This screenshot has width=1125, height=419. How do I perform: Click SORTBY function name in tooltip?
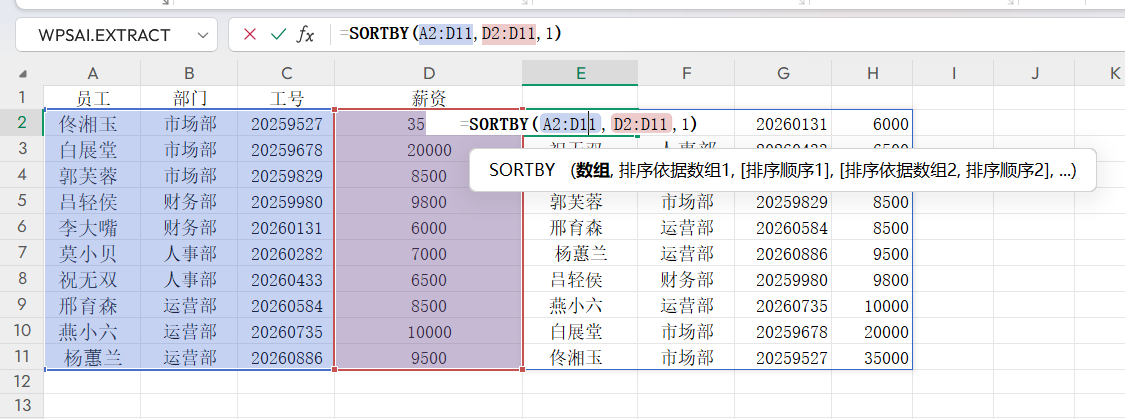[x=522, y=170]
